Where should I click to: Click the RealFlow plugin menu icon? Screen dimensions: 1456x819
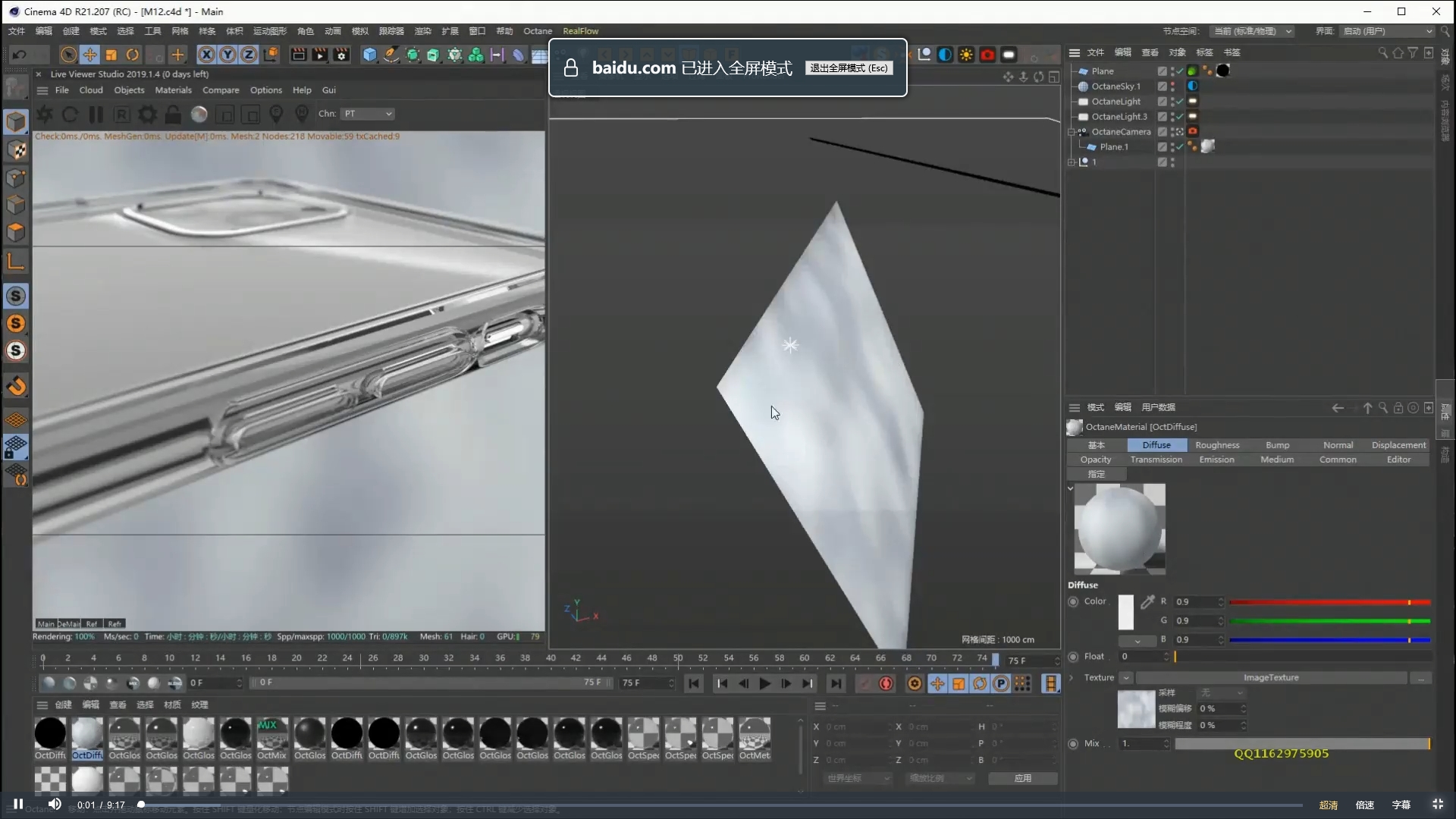tap(581, 31)
